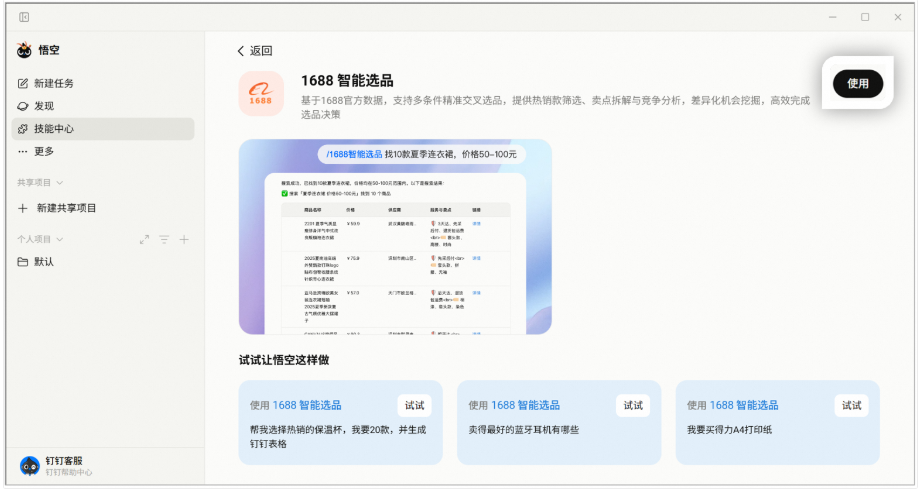Open 发现 in sidebar
918x490 pixels.
[103, 106]
